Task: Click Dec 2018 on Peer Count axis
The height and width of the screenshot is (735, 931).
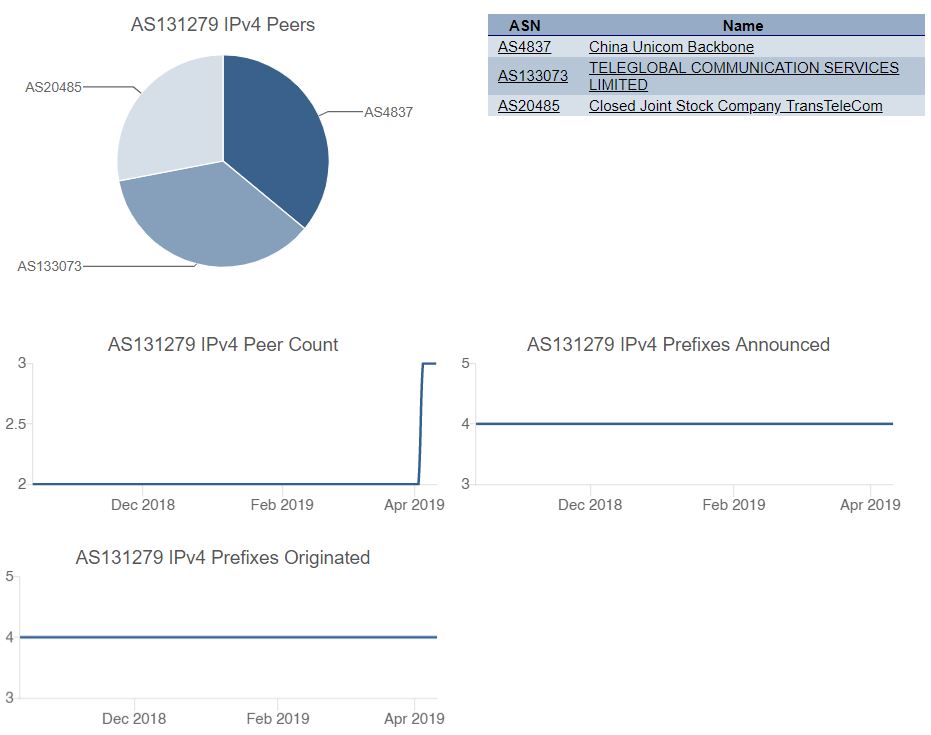Action: pyautogui.click(x=143, y=505)
